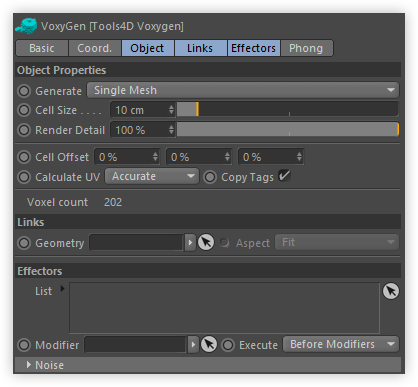Expand the Effectors List triangle
The image size is (418, 387).
click(x=62, y=289)
